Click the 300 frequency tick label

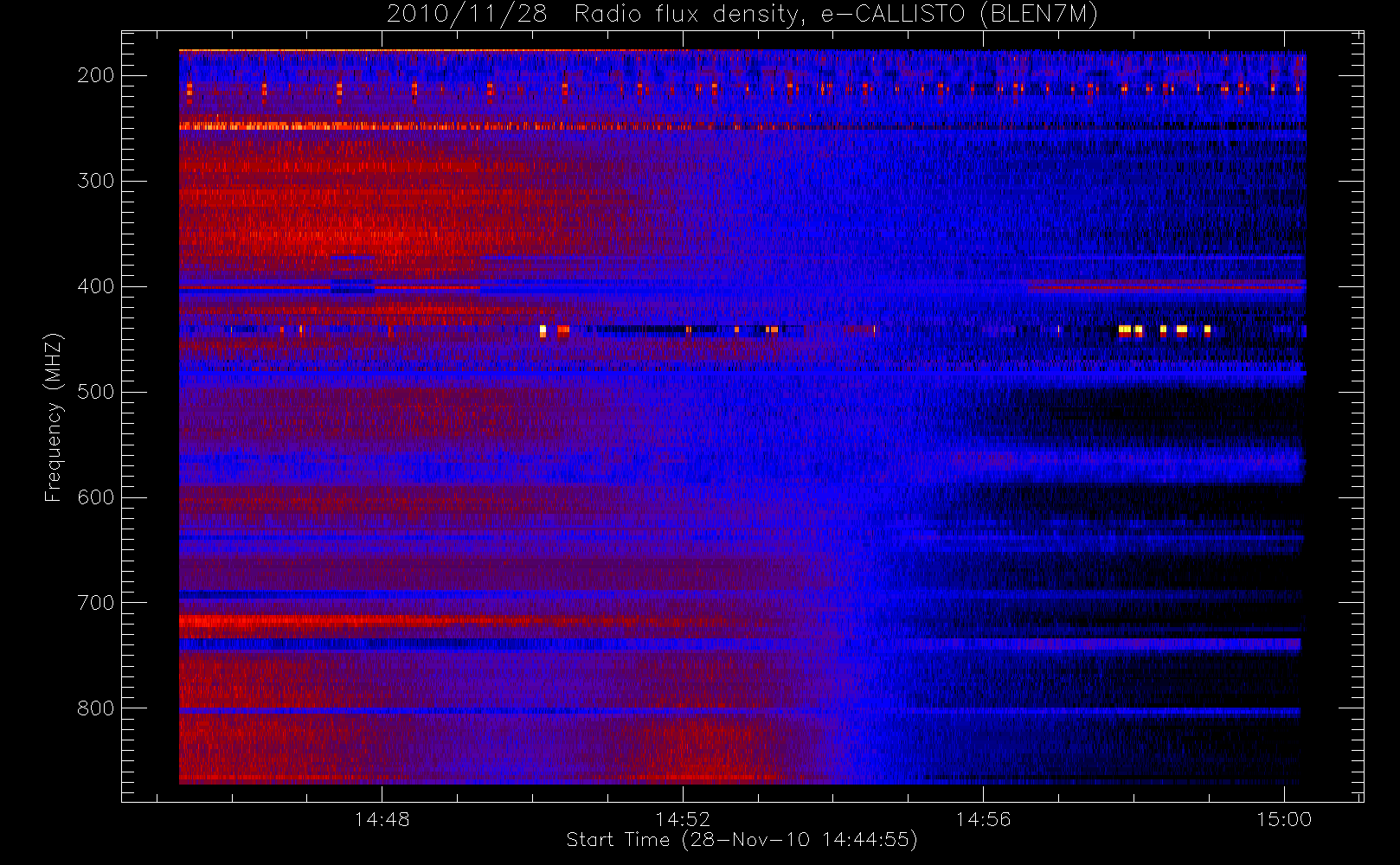(95, 181)
